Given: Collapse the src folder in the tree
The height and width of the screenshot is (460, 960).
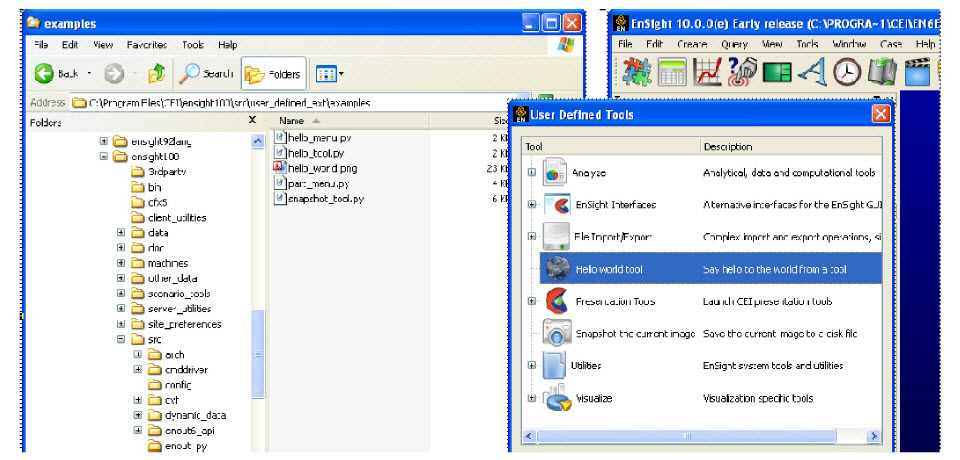Looking at the screenshot, I should [x=121, y=339].
